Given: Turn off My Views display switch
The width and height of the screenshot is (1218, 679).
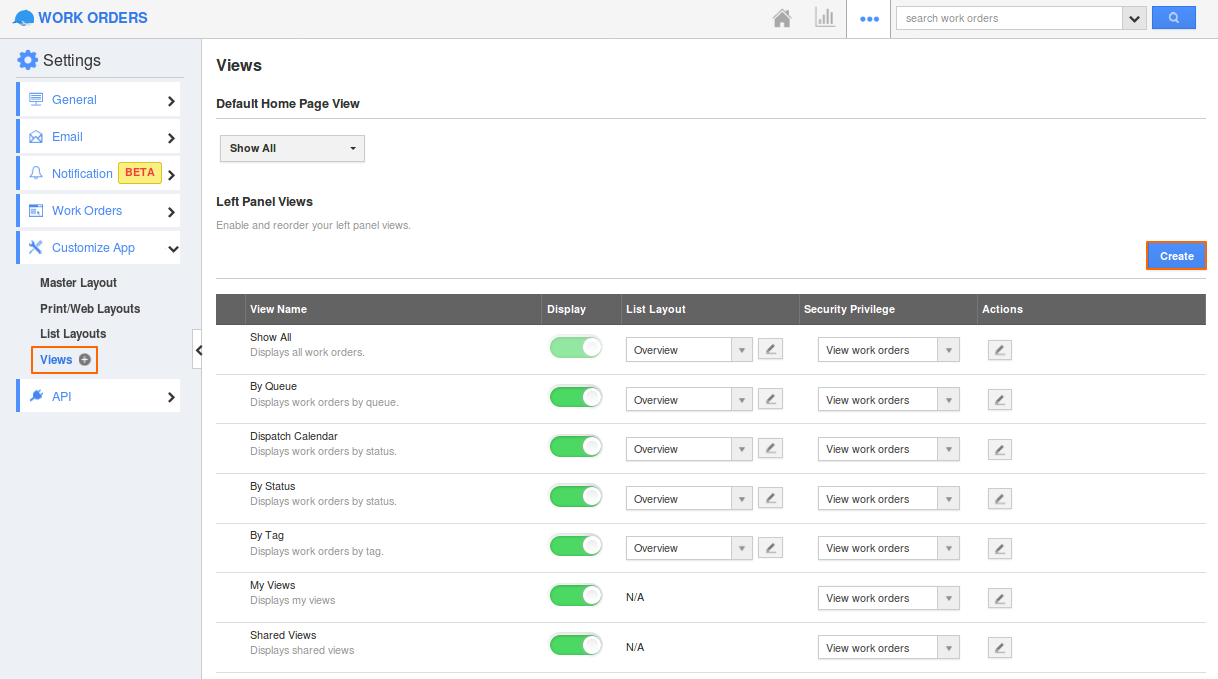Looking at the screenshot, I should point(576,596).
